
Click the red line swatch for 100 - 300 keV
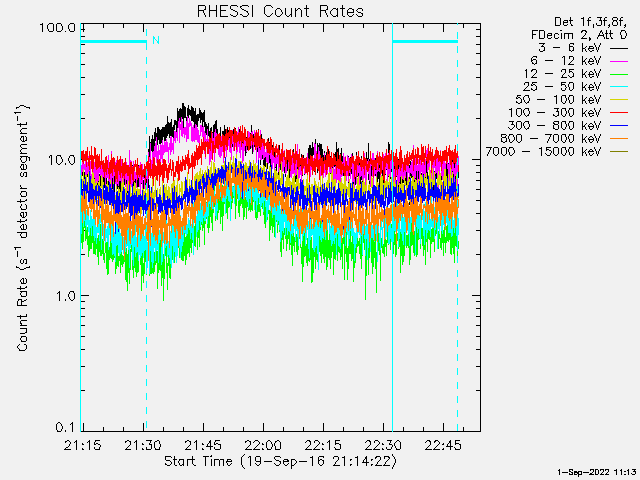pos(619,113)
